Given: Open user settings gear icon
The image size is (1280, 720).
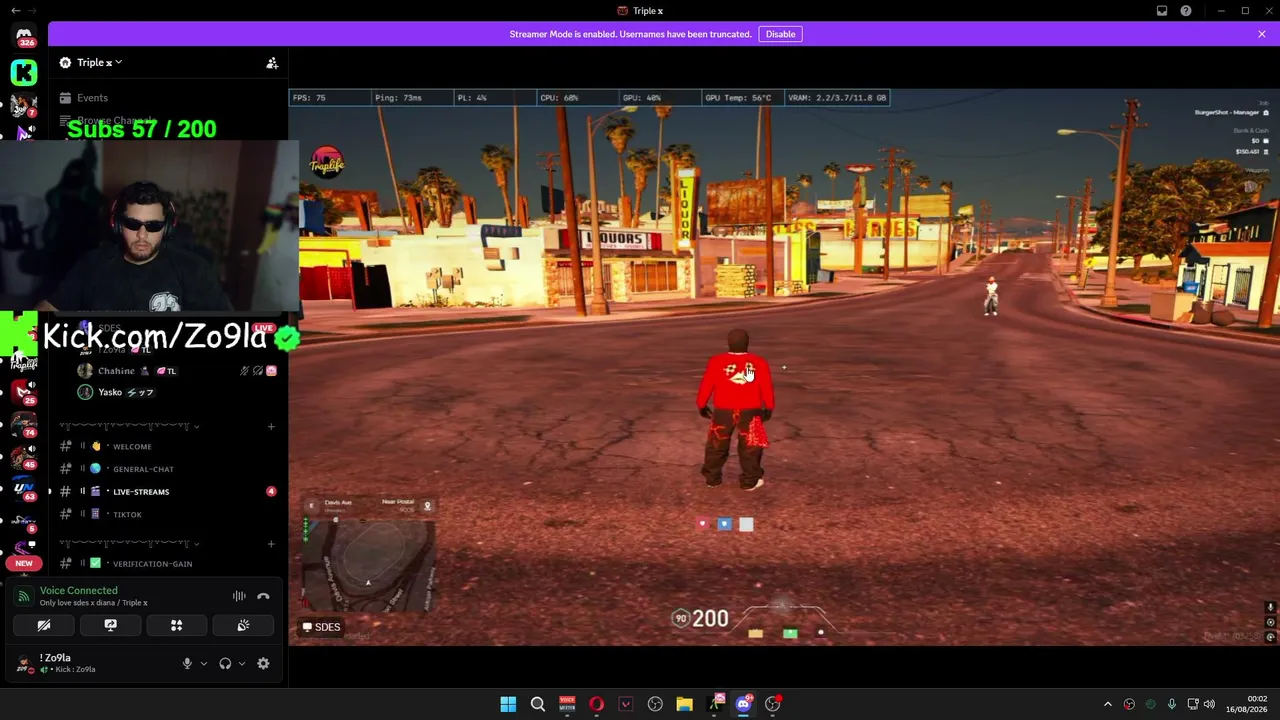Looking at the screenshot, I should (263, 664).
